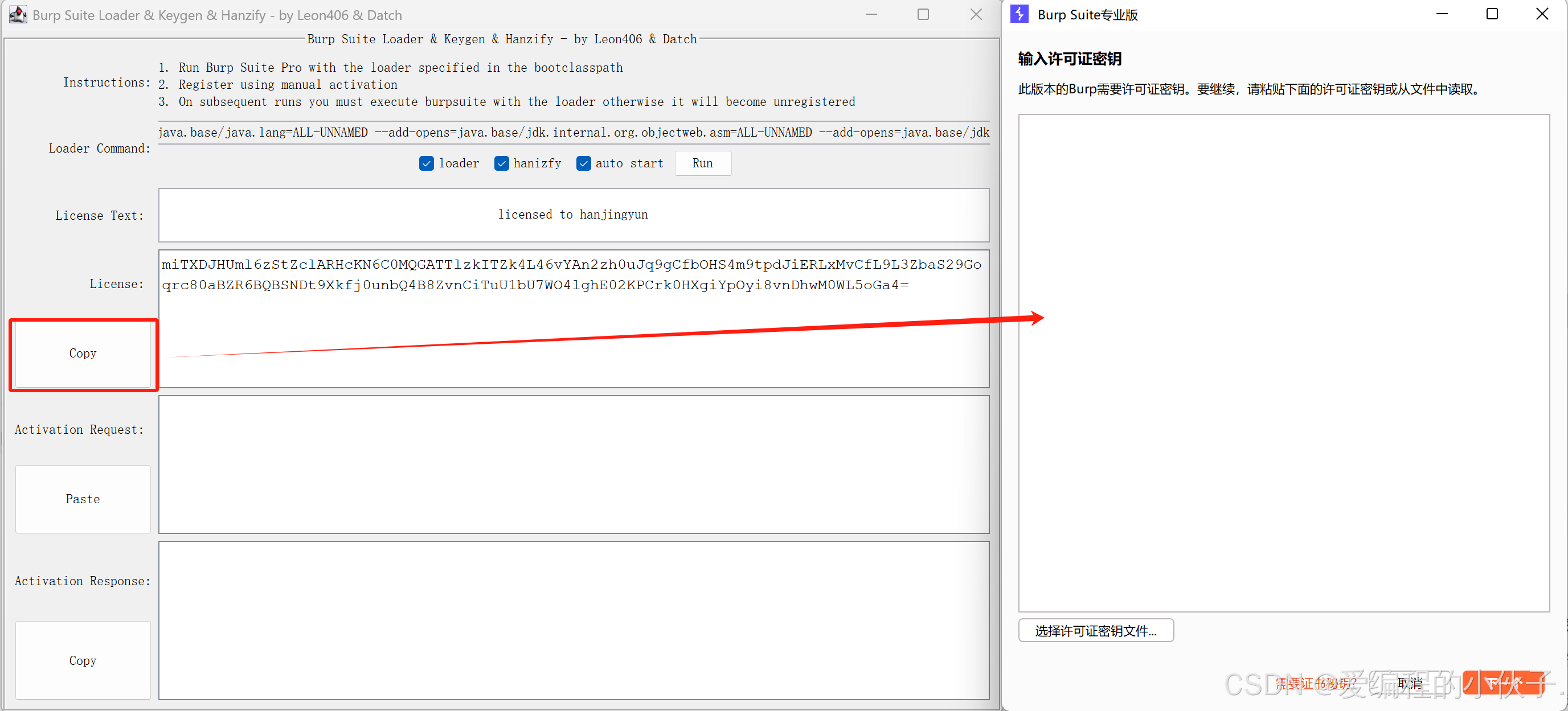The height and width of the screenshot is (711, 1568).
Task: Maximize the Burp Suite专业版 window
Action: 1492,14
